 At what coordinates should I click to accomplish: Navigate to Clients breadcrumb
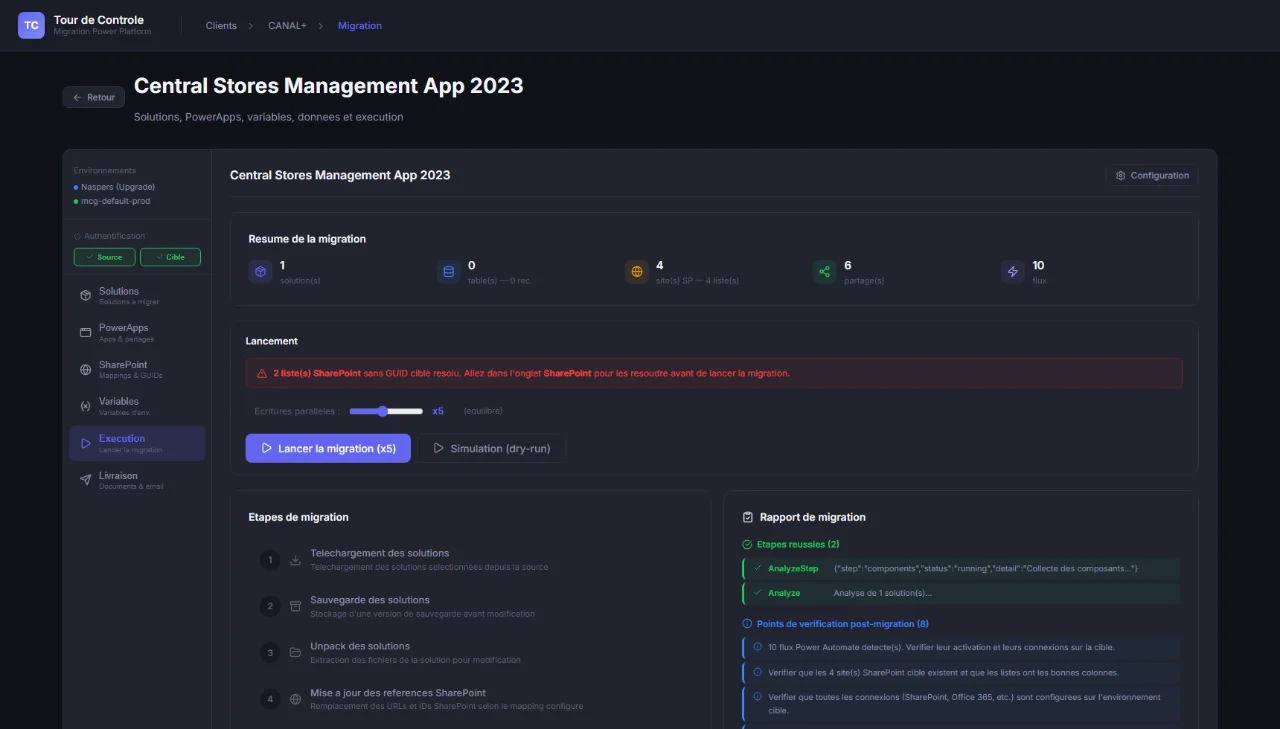coord(221,26)
